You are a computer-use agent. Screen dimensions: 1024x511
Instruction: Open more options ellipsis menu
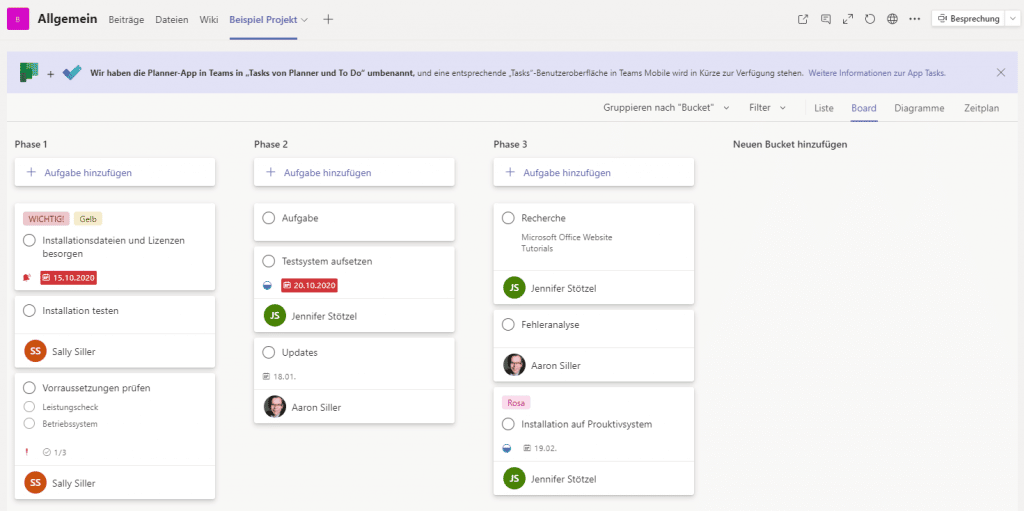[x=914, y=19]
